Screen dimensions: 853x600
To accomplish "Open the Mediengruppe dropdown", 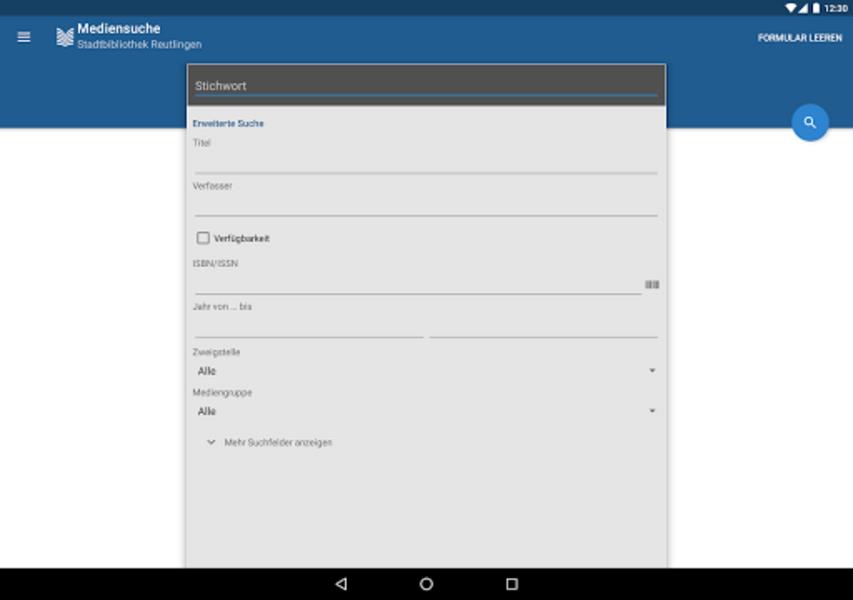I will click(425, 411).
